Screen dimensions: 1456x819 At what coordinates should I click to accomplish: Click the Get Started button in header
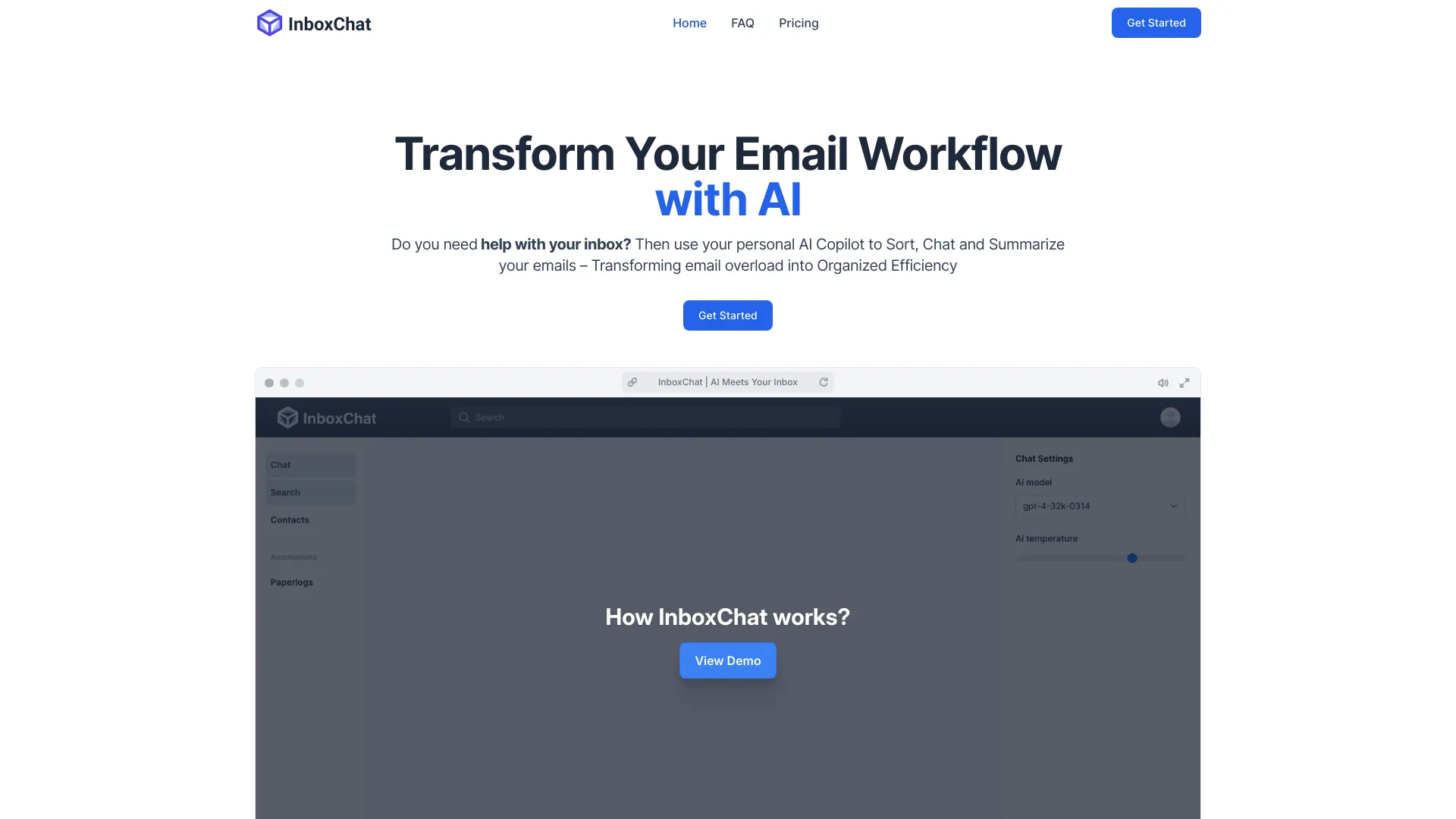tap(1156, 22)
